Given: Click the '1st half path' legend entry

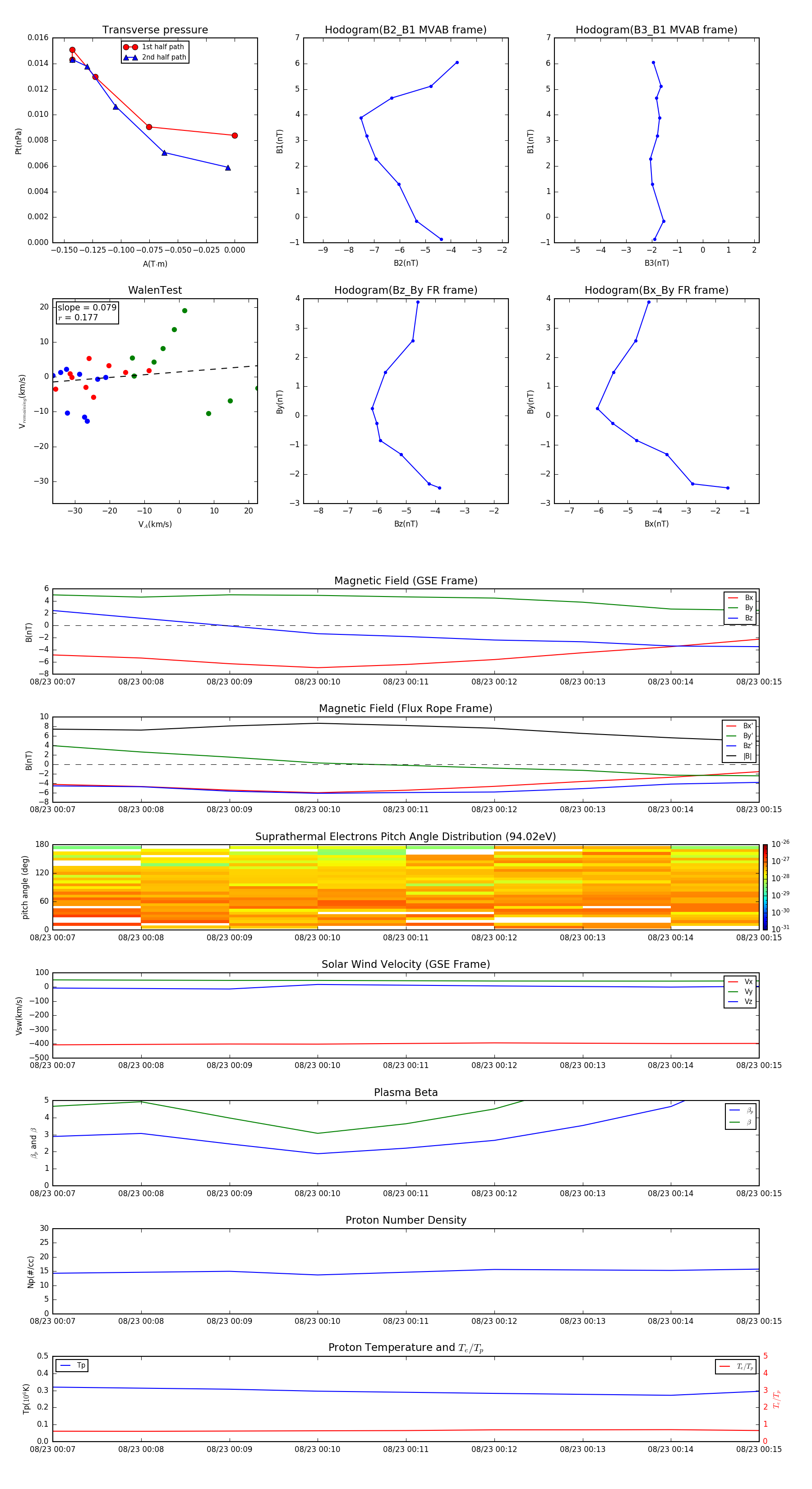Looking at the screenshot, I should 154,47.
